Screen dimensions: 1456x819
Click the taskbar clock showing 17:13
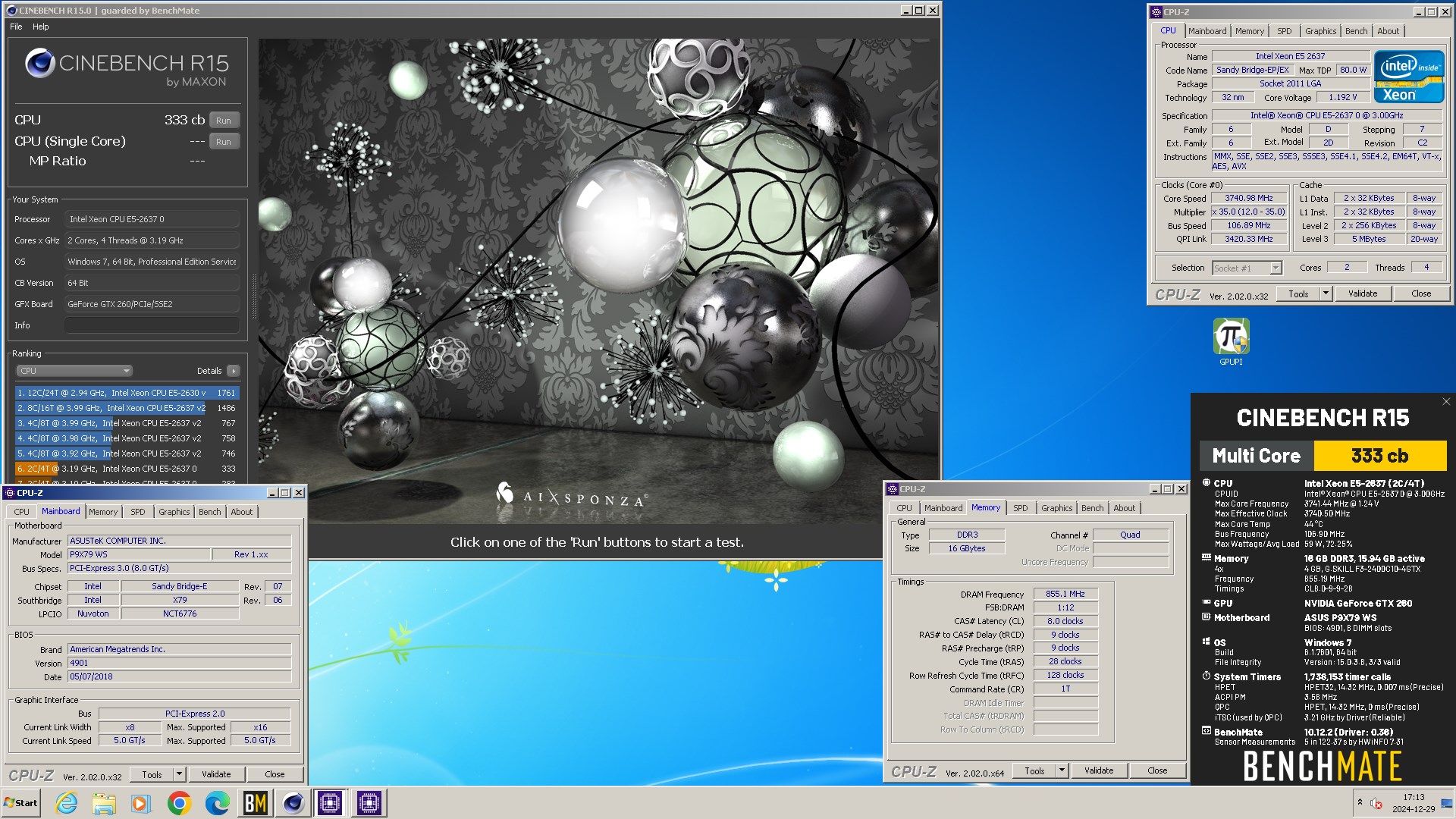point(1414,803)
